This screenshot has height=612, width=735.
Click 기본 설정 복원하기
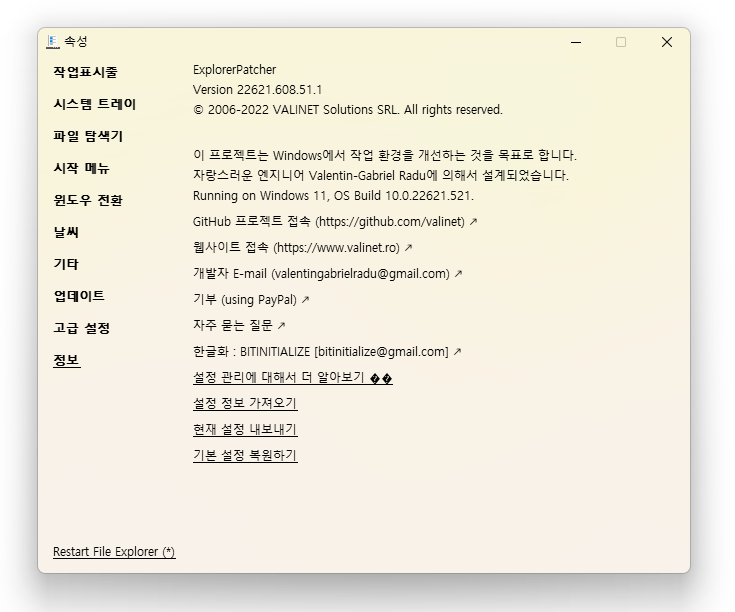(245, 455)
